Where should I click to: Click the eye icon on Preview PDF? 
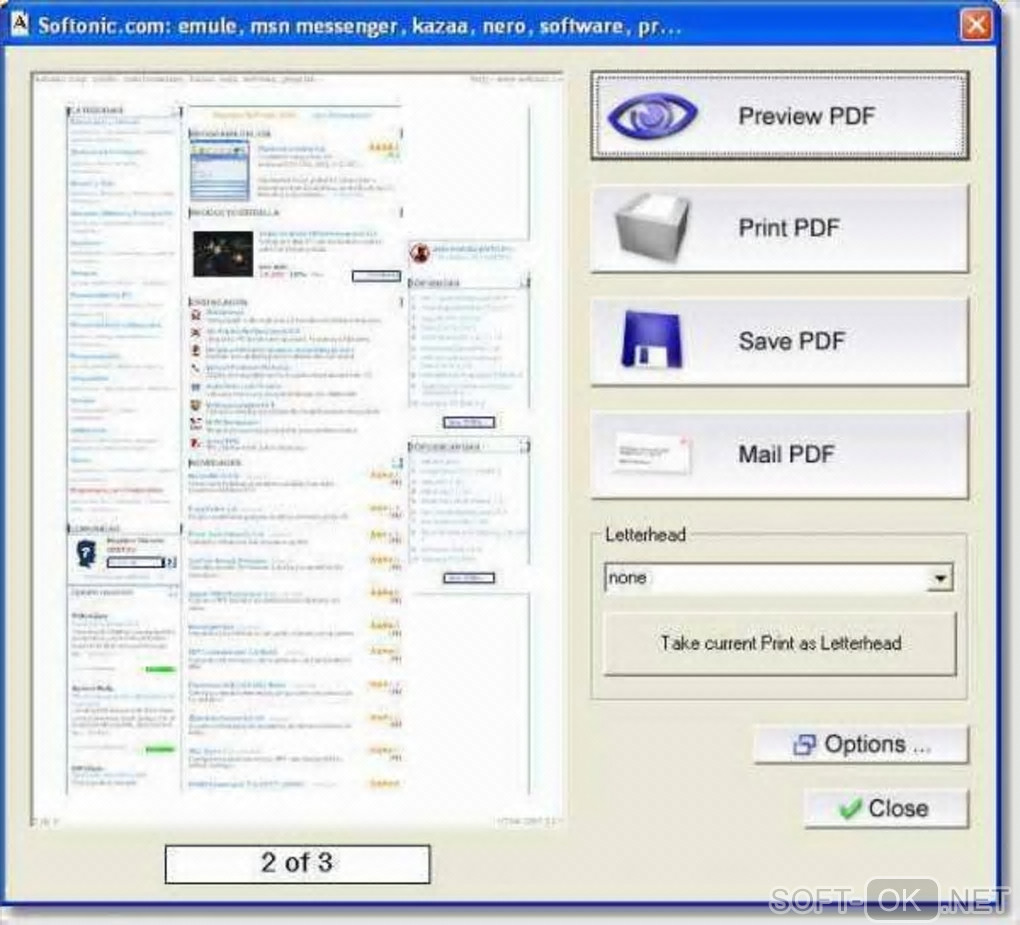tap(652, 115)
